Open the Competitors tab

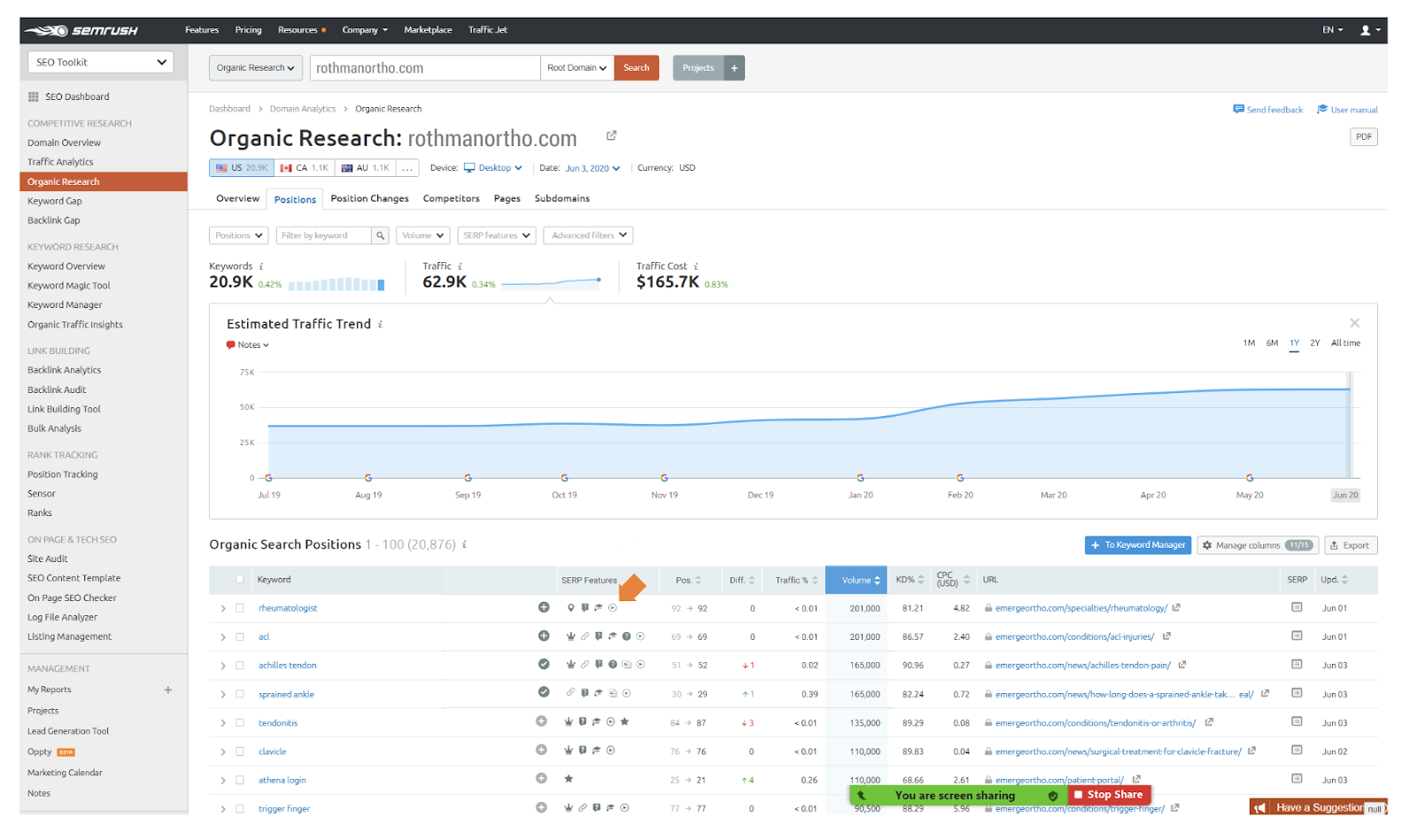pyautogui.click(x=451, y=198)
